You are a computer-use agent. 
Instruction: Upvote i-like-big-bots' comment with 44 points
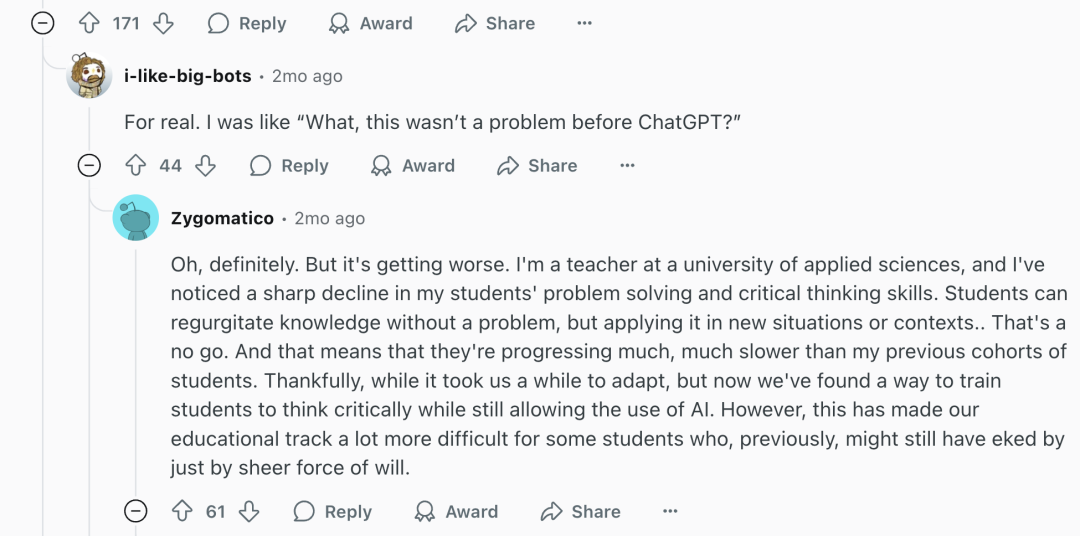[x=135, y=166]
